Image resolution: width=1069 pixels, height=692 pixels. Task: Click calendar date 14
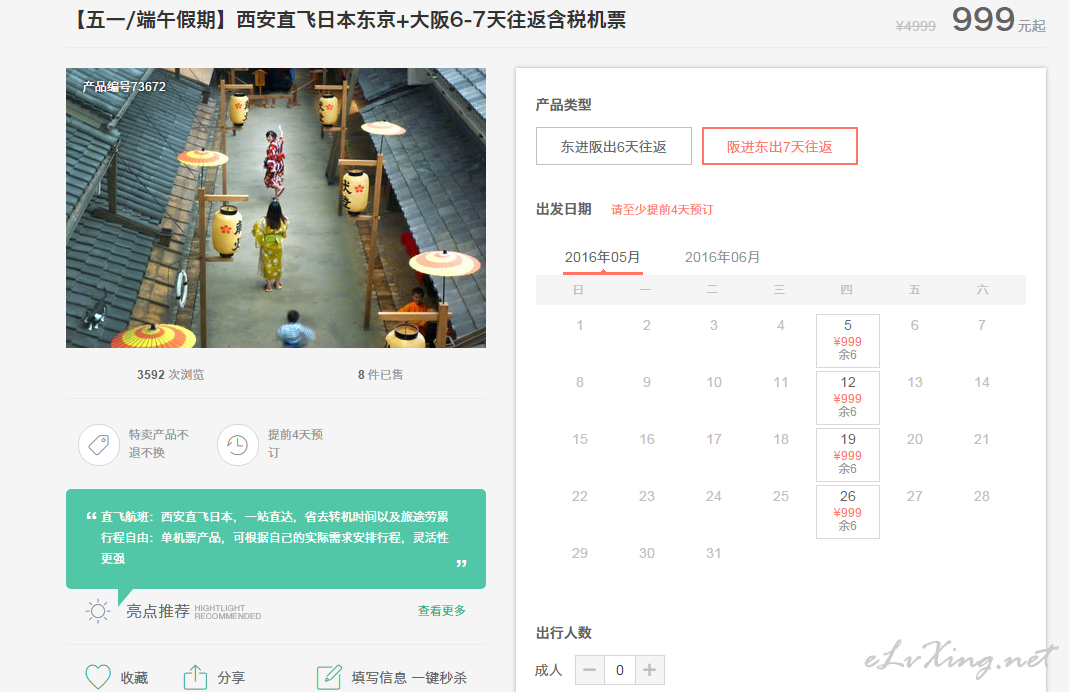pyautogui.click(x=982, y=382)
